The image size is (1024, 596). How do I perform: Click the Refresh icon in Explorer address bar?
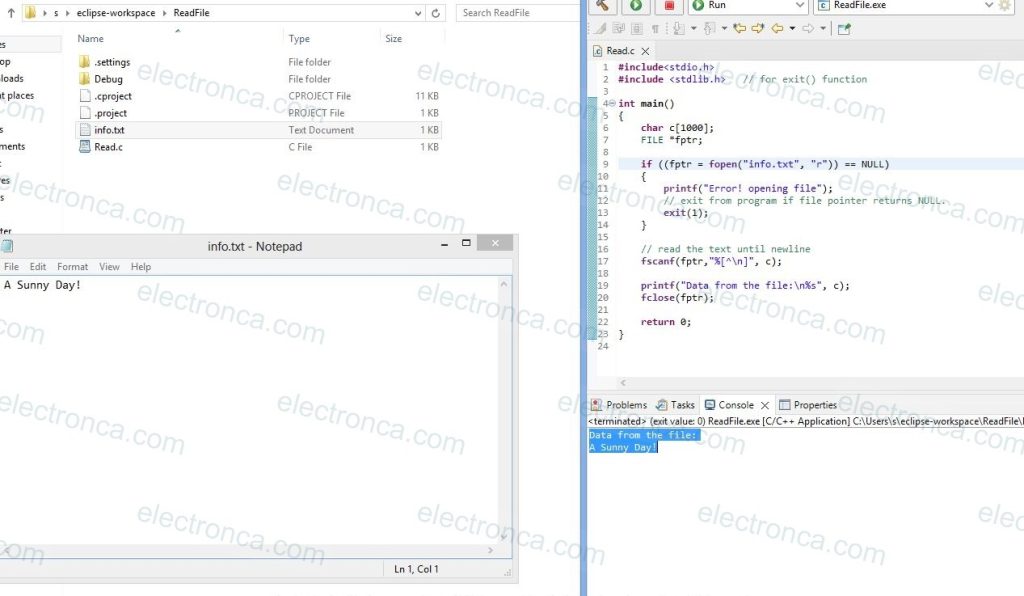(x=435, y=13)
